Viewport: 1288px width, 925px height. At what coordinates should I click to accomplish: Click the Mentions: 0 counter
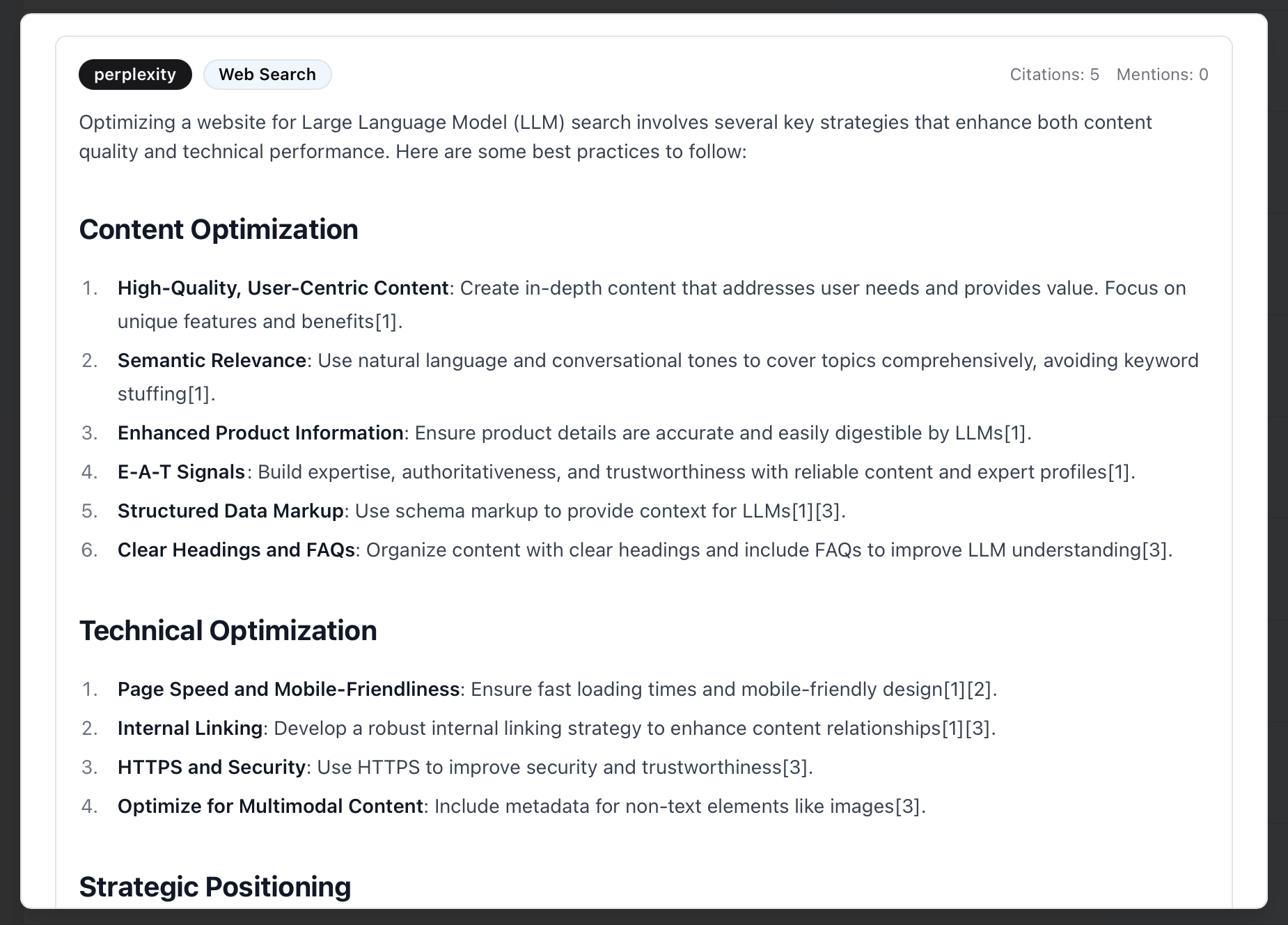1162,75
